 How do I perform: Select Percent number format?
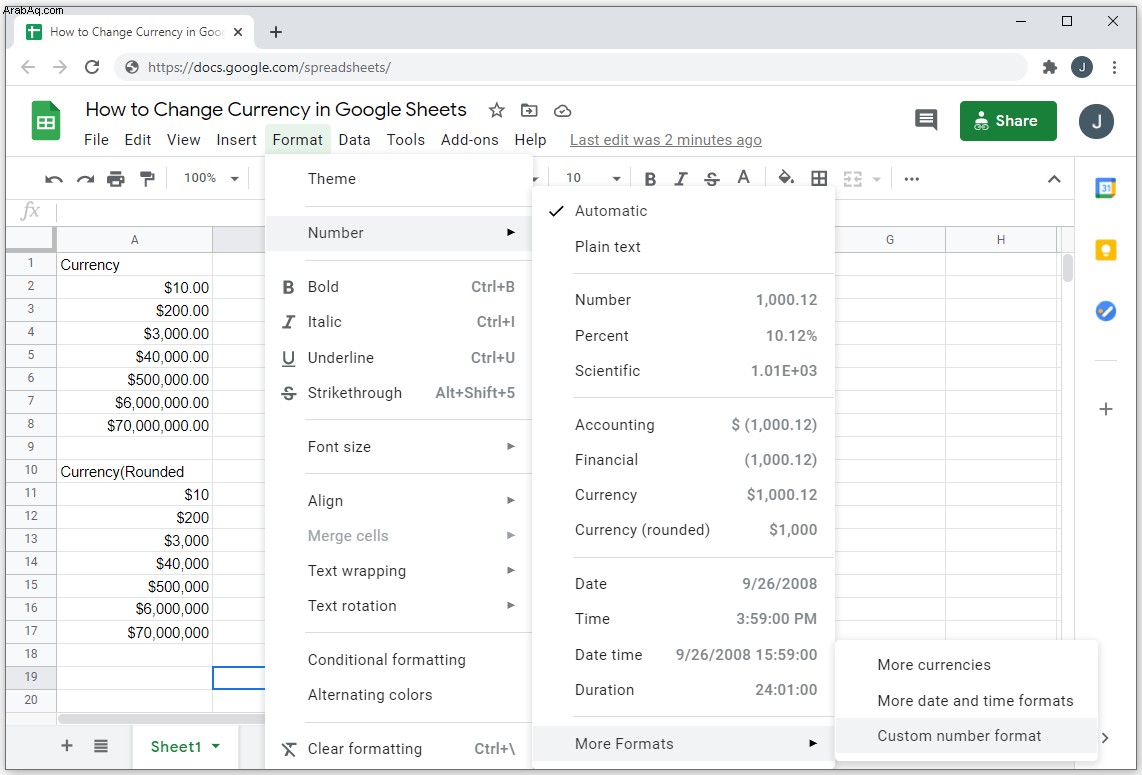point(683,335)
